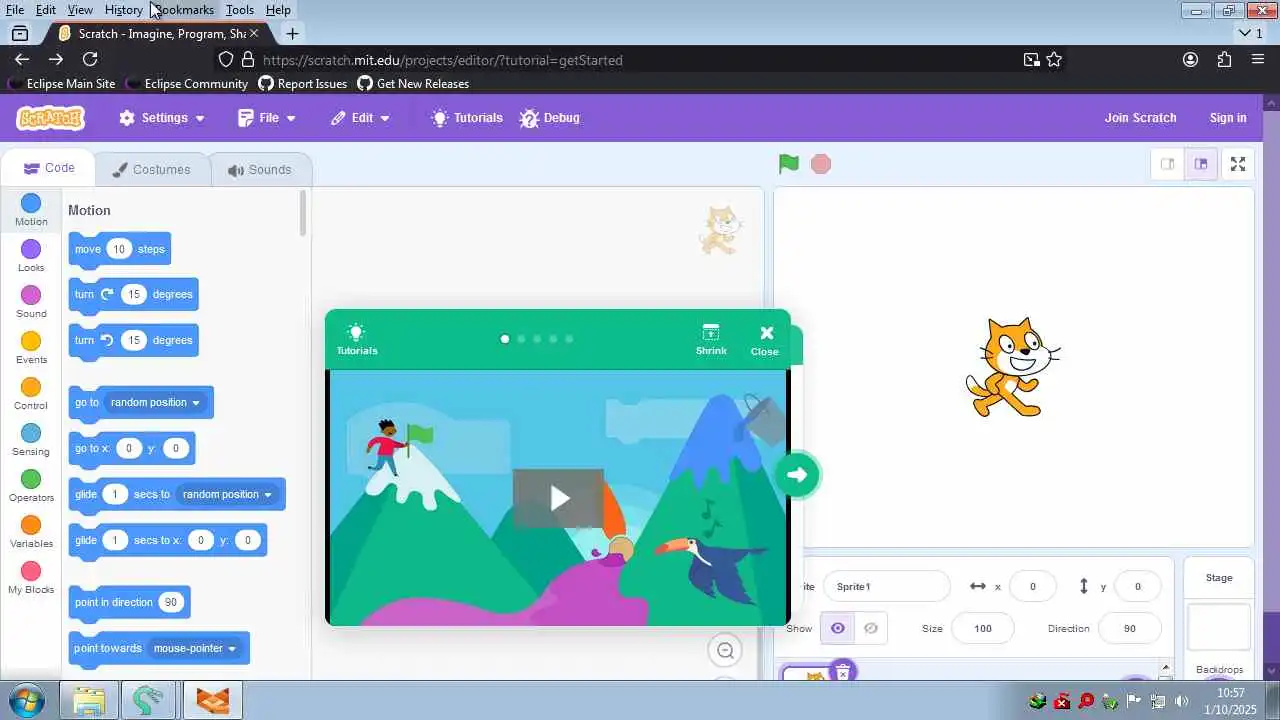Viewport: 1280px width, 720px height.
Task: Select the Looks block category
Action: point(31,256)
